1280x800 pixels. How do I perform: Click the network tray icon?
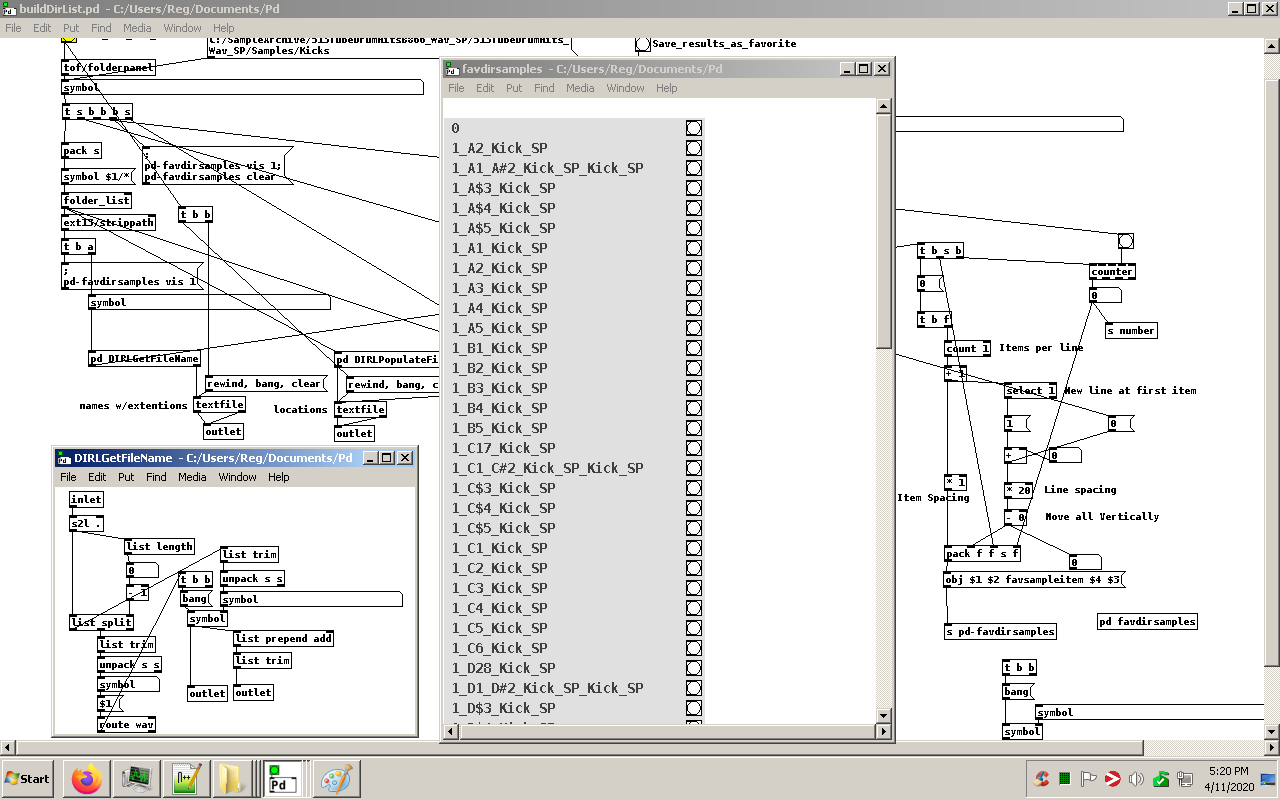tap(1185, 779)
